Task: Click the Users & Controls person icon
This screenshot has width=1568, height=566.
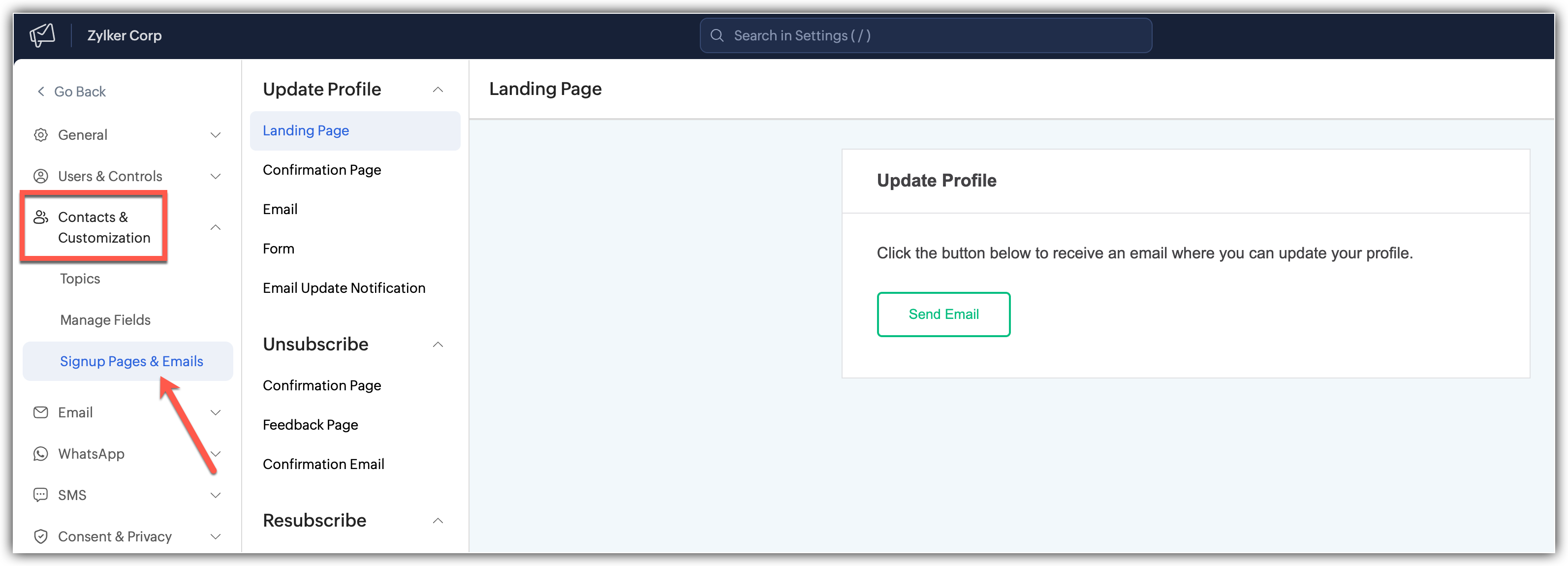Action: pos(41,176)
